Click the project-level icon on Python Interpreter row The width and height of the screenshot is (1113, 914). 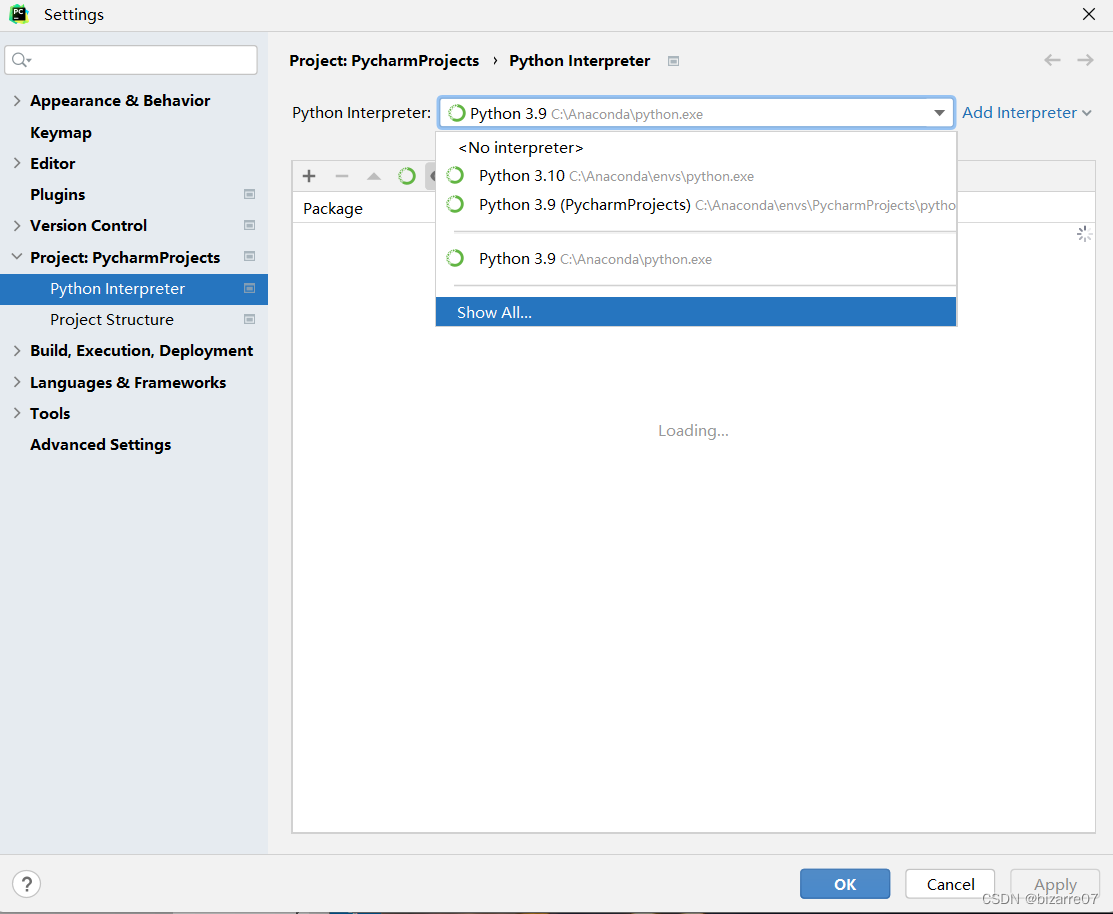coord(249,288)
